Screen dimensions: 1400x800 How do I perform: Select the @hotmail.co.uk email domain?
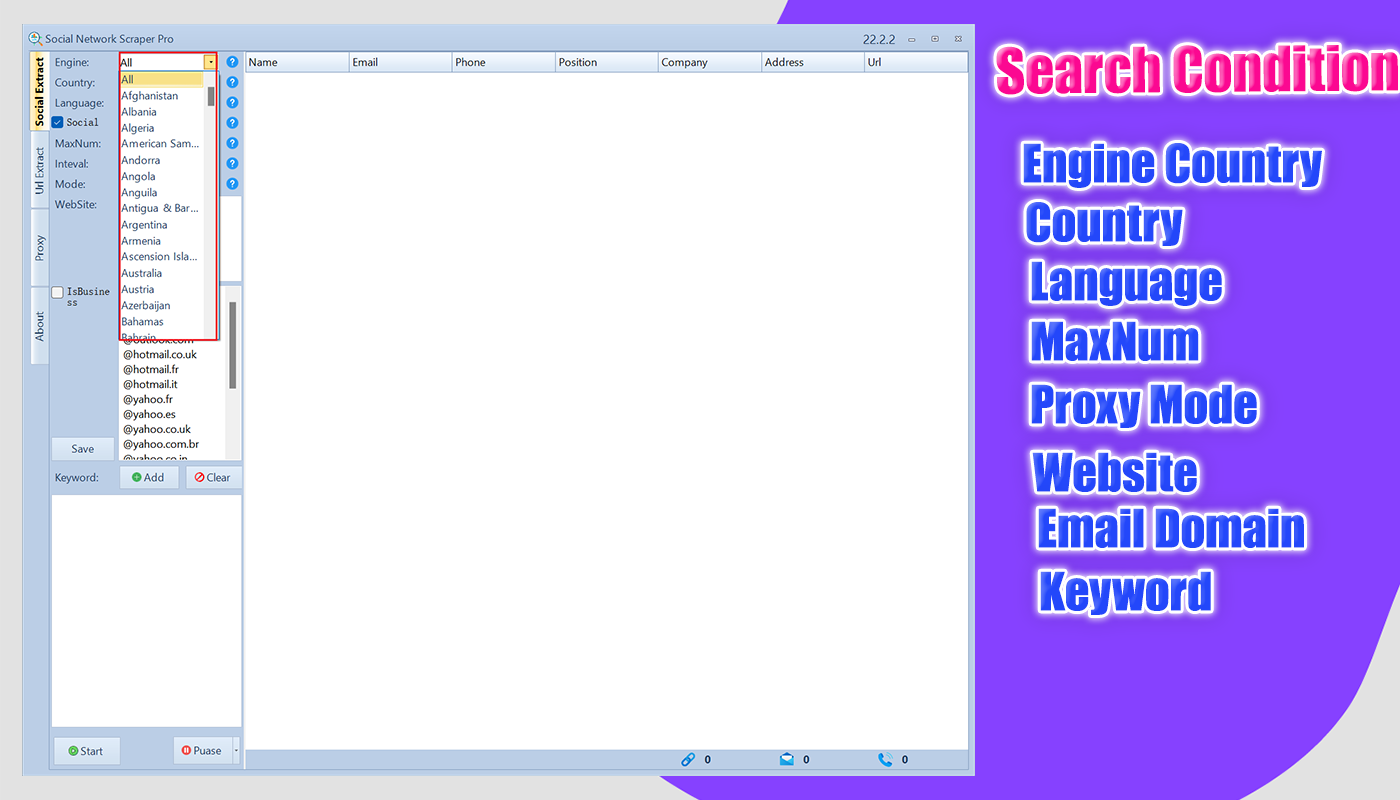[x=160, y=354]
